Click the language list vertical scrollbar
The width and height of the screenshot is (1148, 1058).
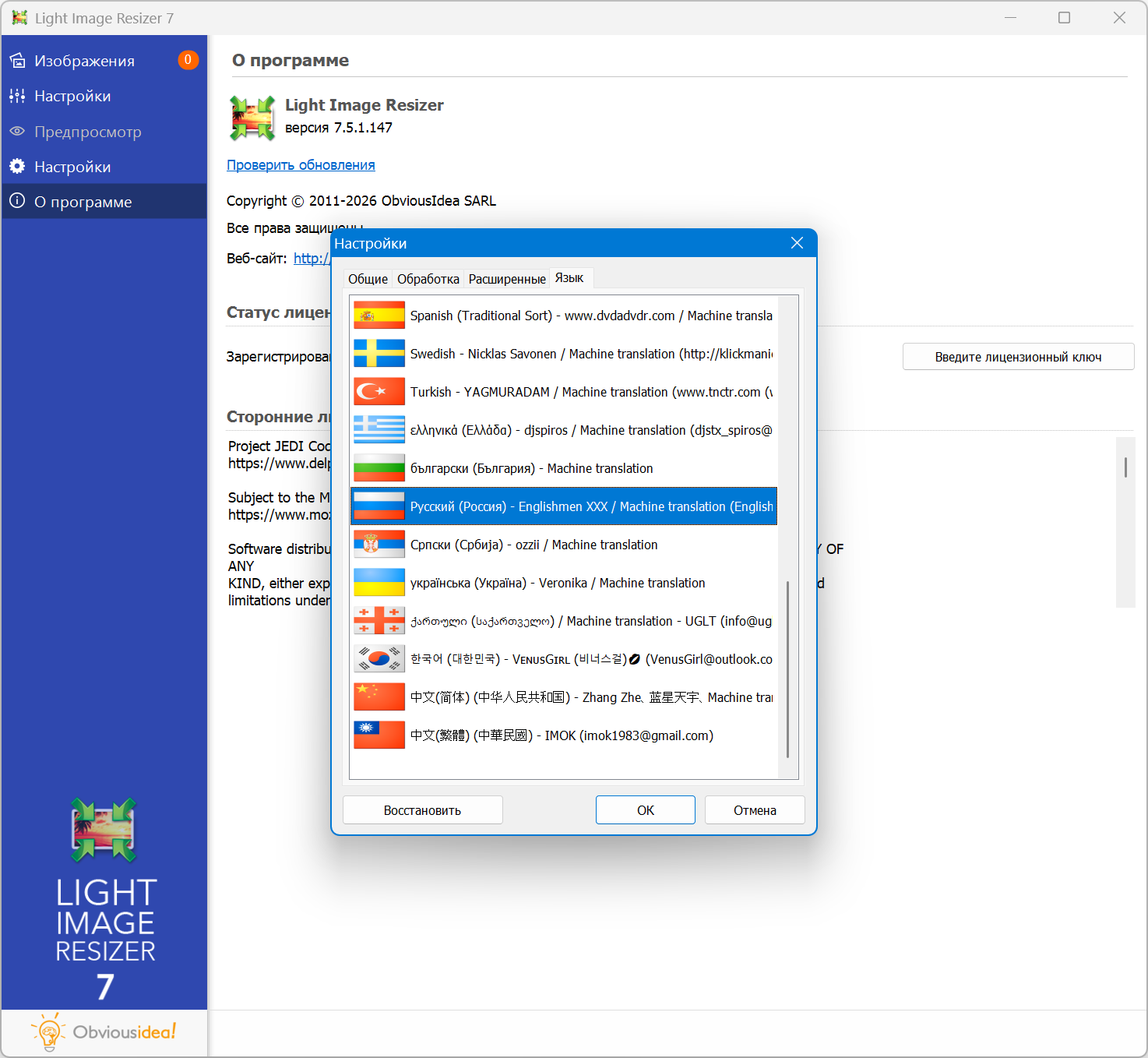[787, 668]
